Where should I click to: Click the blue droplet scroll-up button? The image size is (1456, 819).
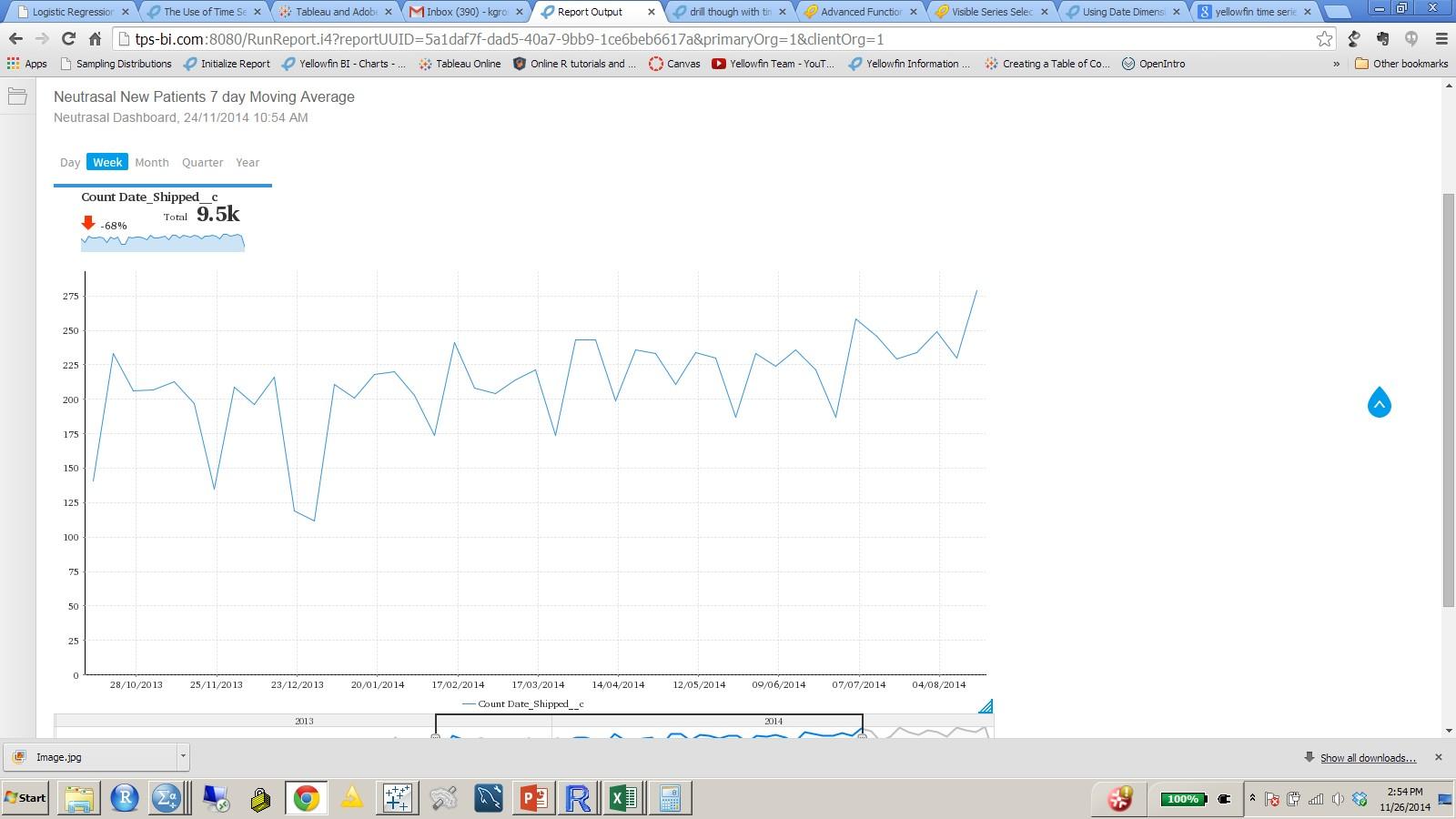pos(1380,402)
